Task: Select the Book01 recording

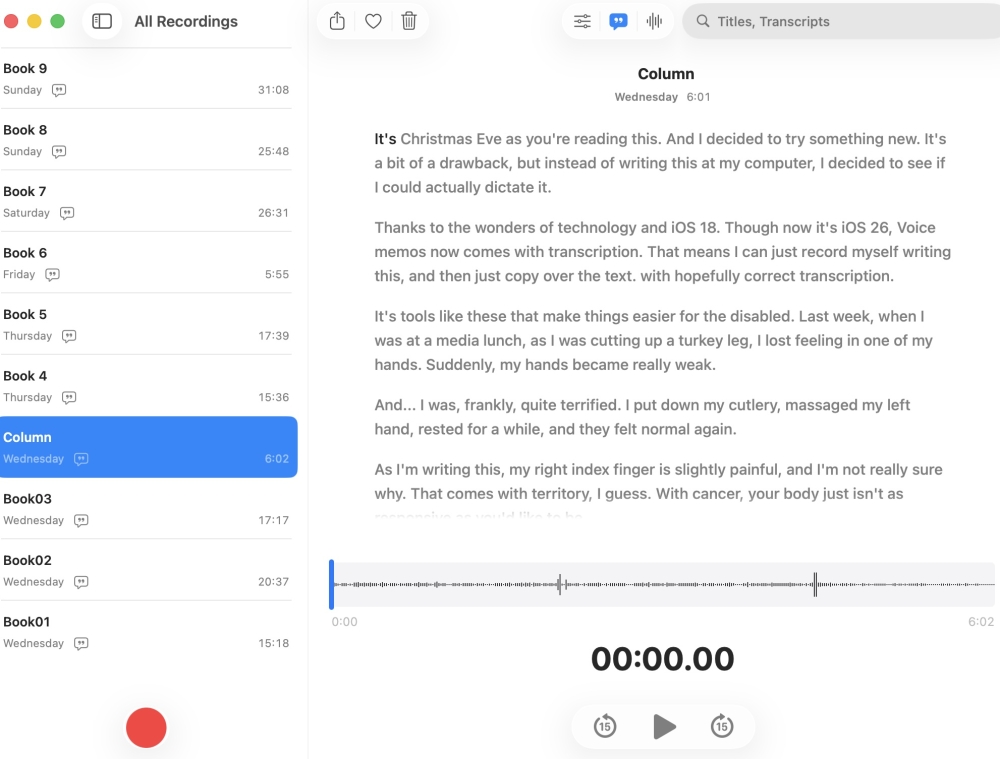Action: point(146,631)
